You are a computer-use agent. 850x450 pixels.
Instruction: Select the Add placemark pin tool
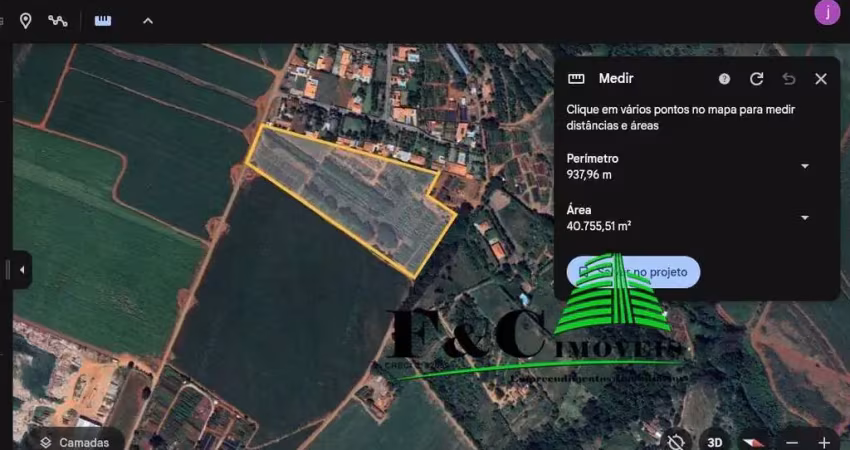26,20
